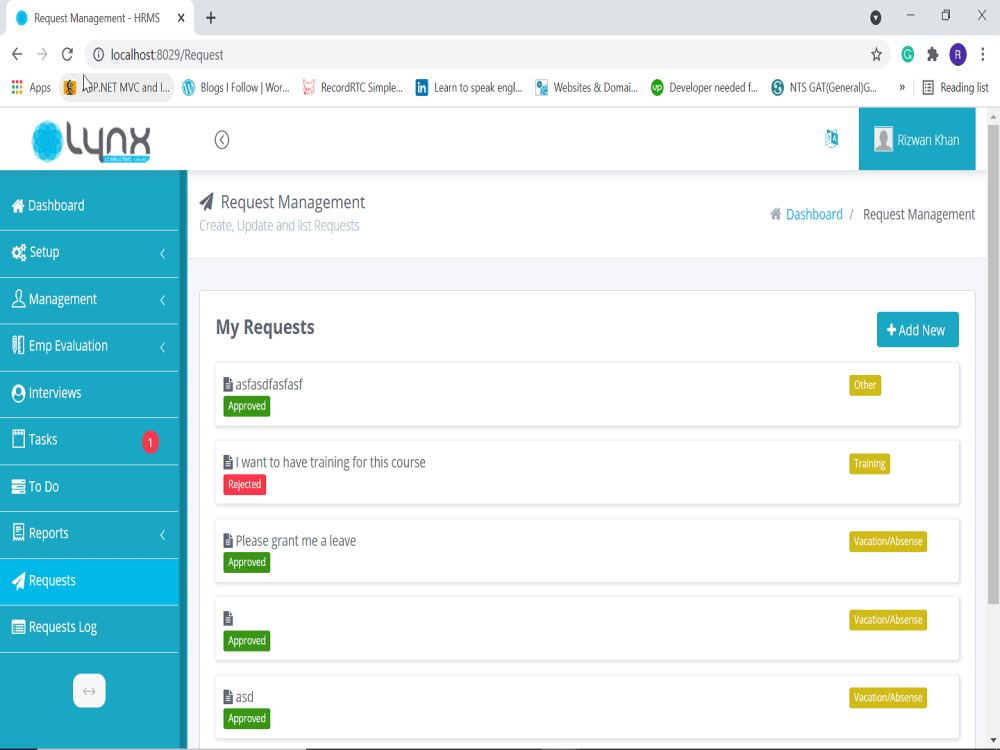Image resolution: width=1000 pixels, height=750 pixels.
Task: Collapse sidebar with circled arrow icon
Action: [x=221, y=140]
